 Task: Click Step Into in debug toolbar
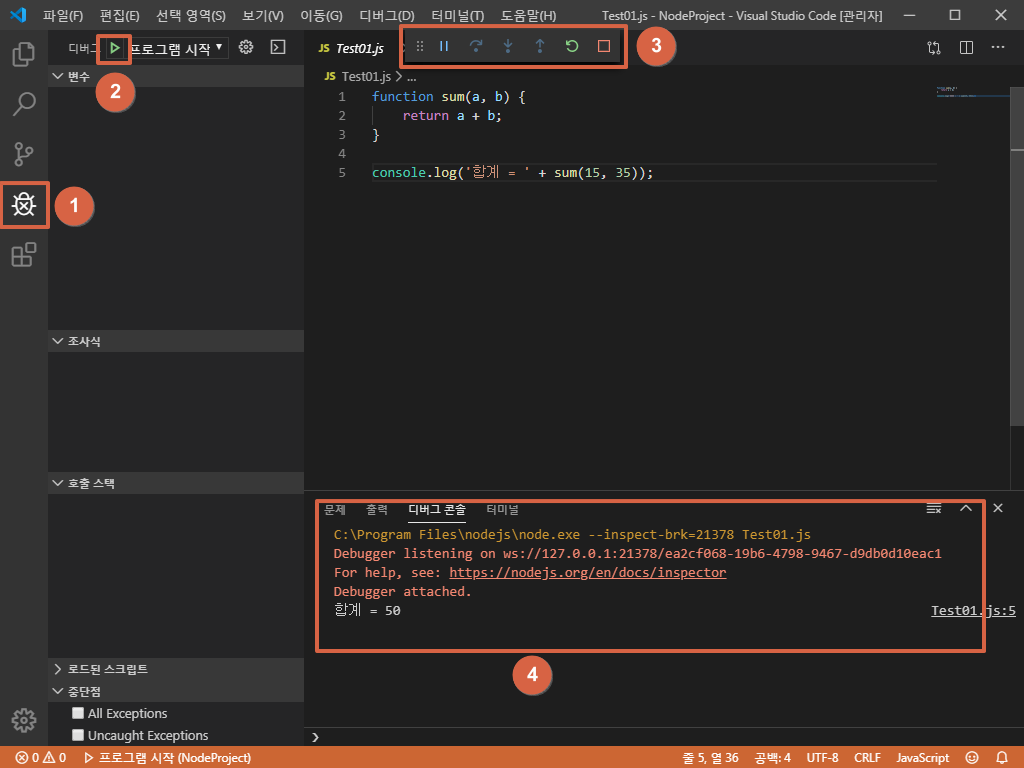tap(507, 46)
